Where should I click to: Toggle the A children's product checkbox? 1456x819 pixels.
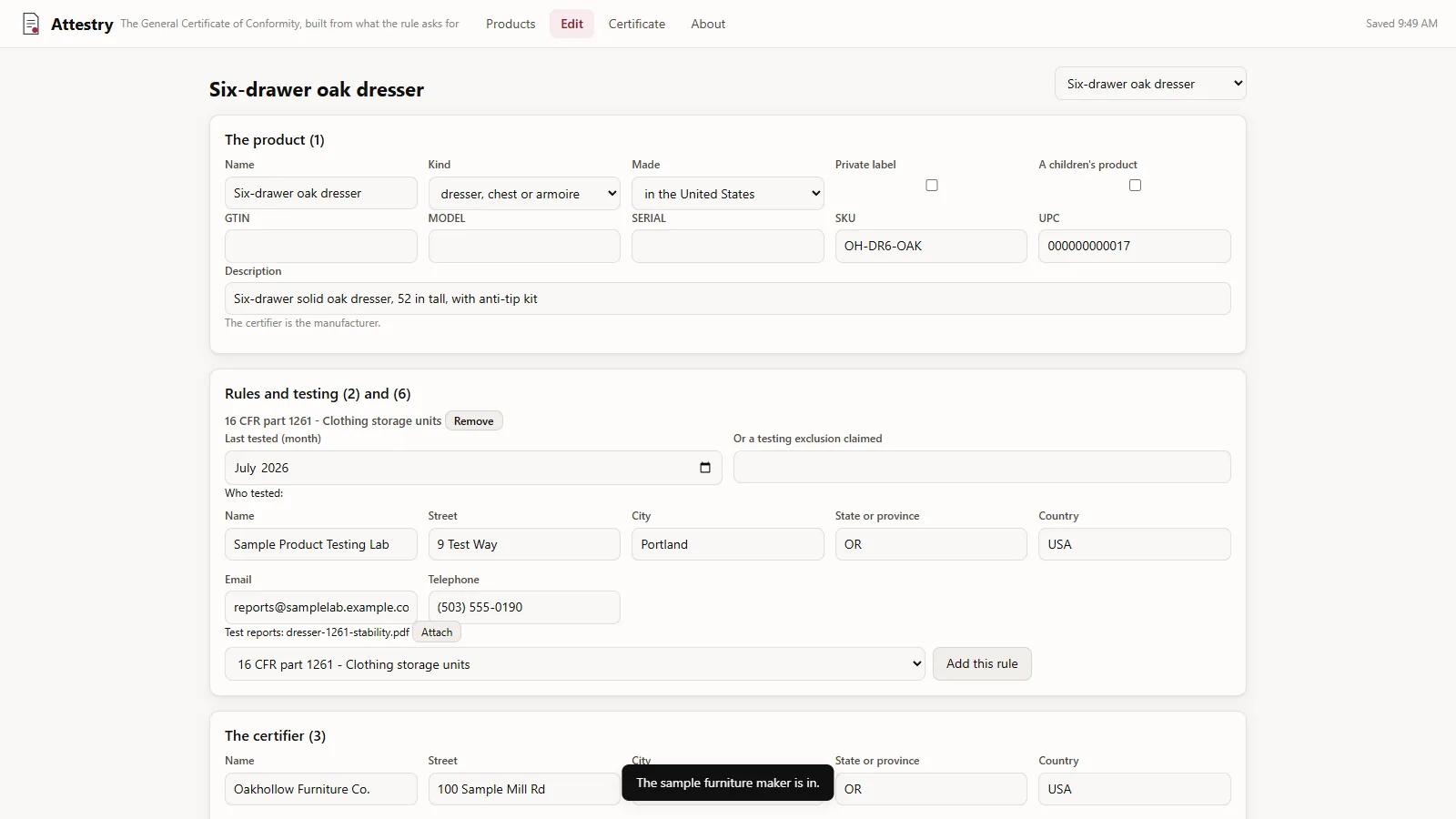click(x=1135, y=186)
